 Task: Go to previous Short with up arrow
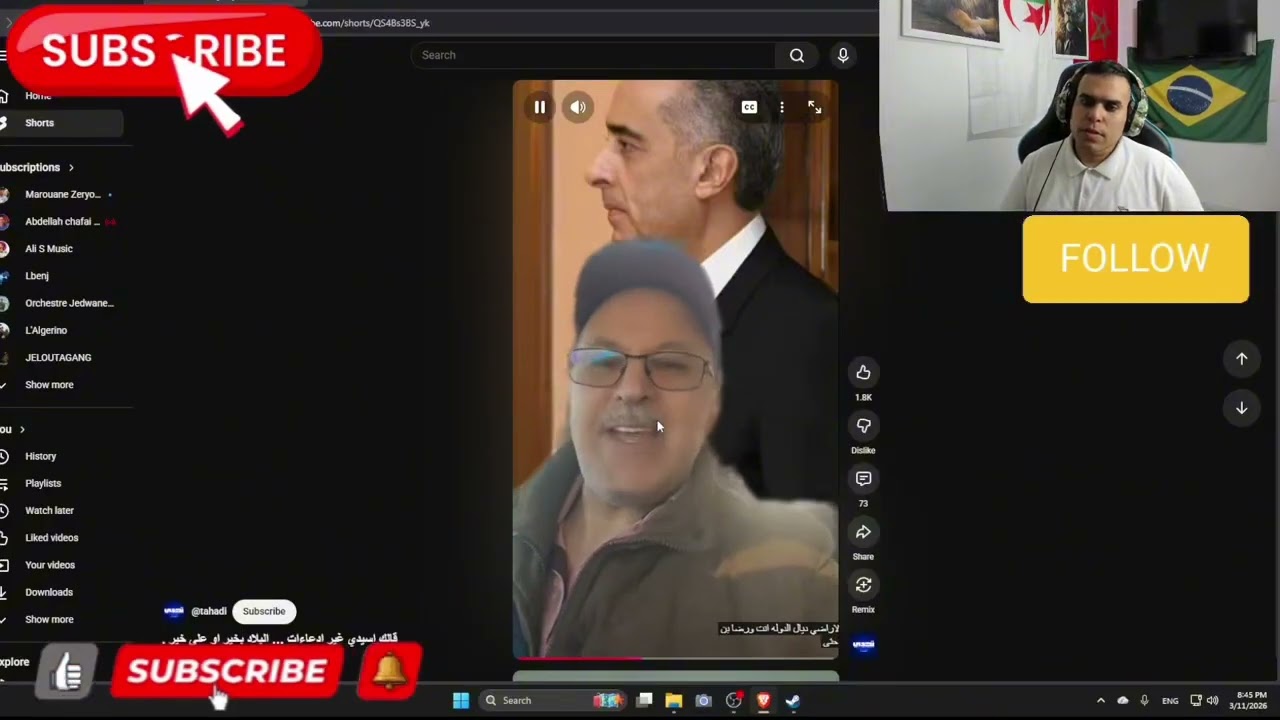point(1241,359)
